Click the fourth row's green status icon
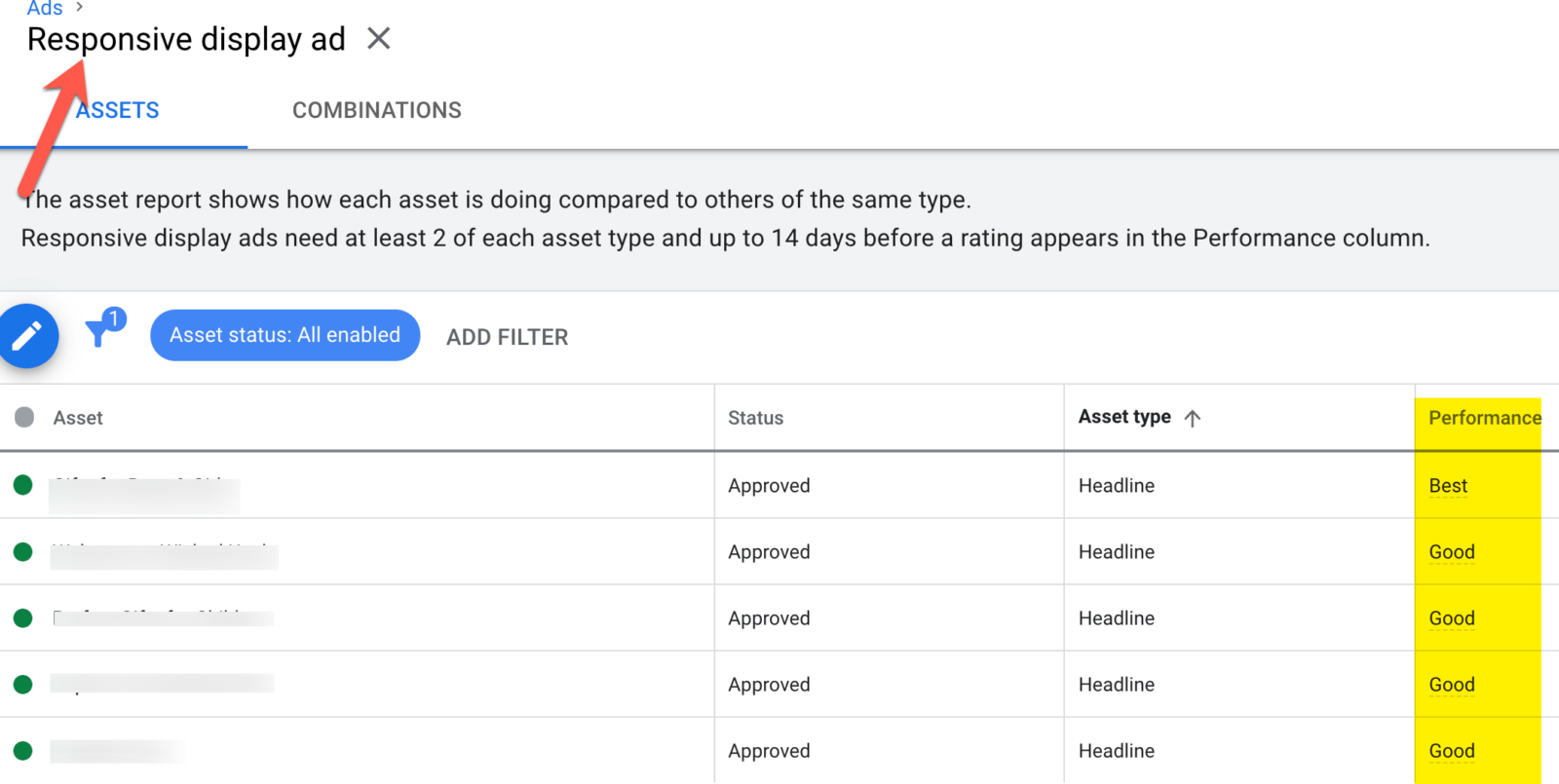1559x784 pixels. (23, 685)
